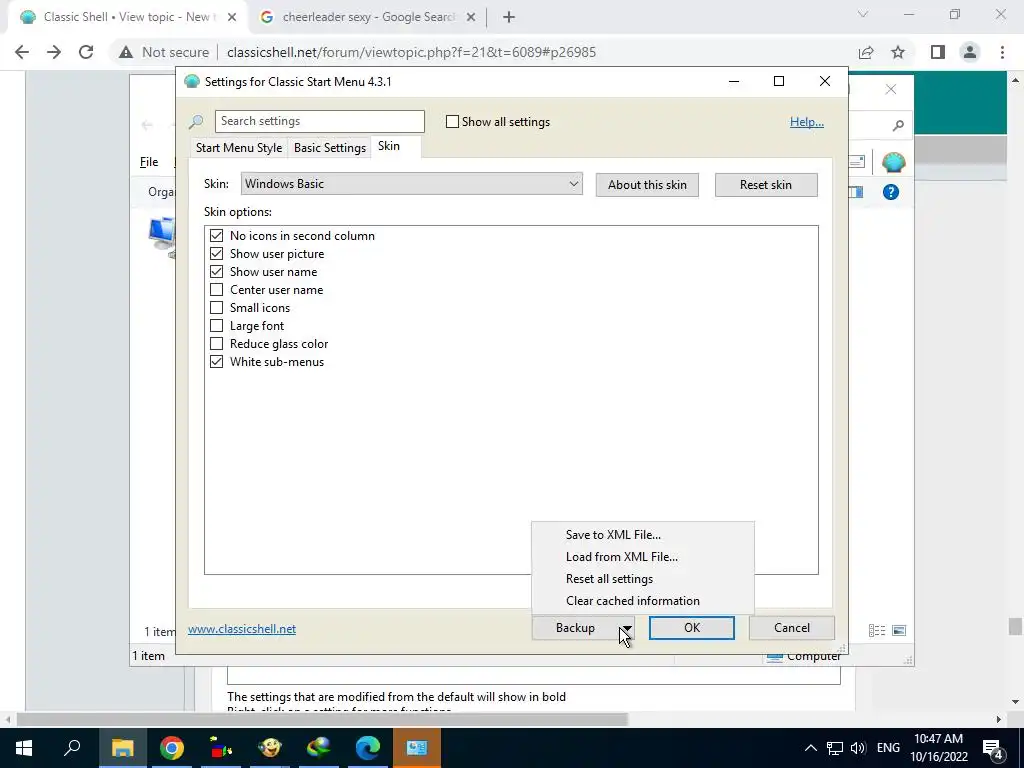Open Chrome side panel icon
The width and height of the screenshot is (1024, 768).
pos(938,52)
